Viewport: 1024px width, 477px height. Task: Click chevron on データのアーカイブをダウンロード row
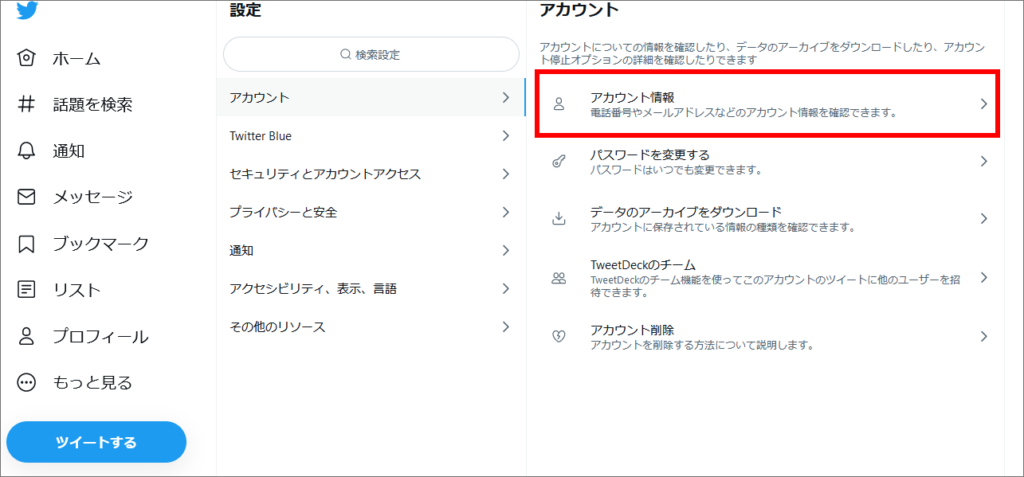coord(984,219)
